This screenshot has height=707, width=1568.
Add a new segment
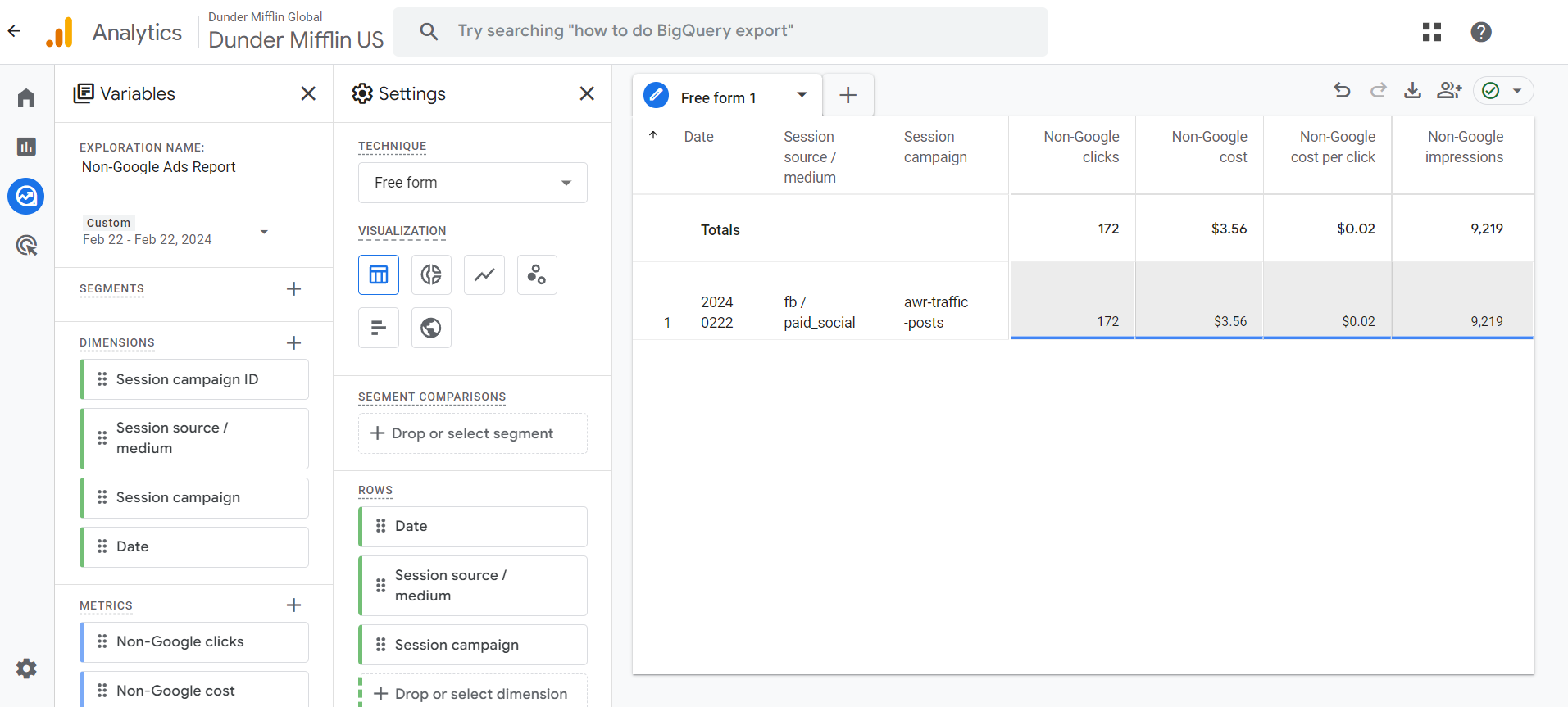click(293, 288)
